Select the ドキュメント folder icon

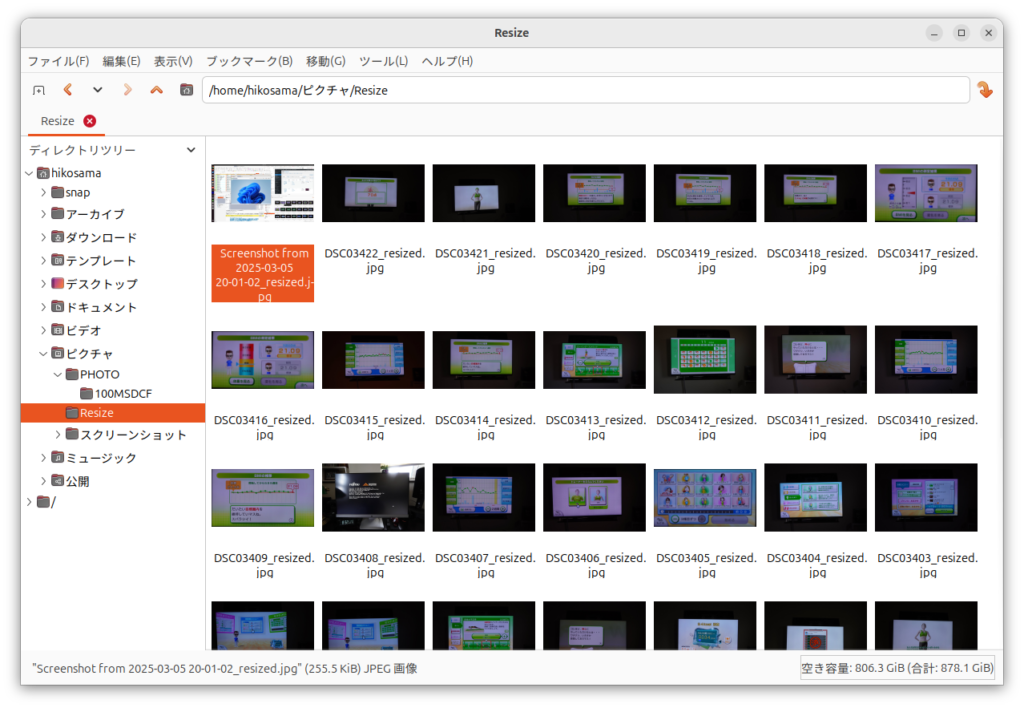[57, 307]
